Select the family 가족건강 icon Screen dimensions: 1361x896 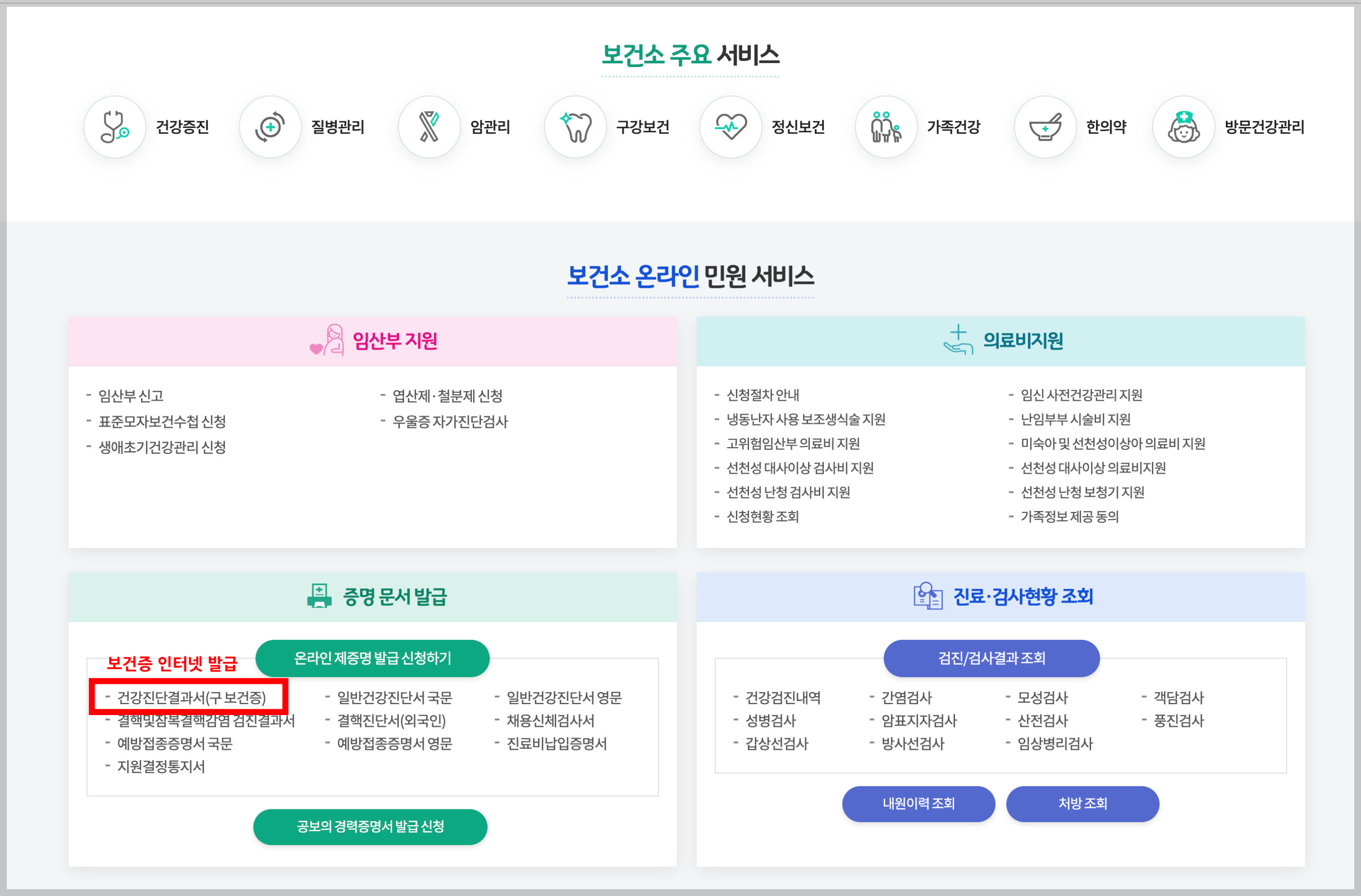pyautogui.click(x=886, y=127)
